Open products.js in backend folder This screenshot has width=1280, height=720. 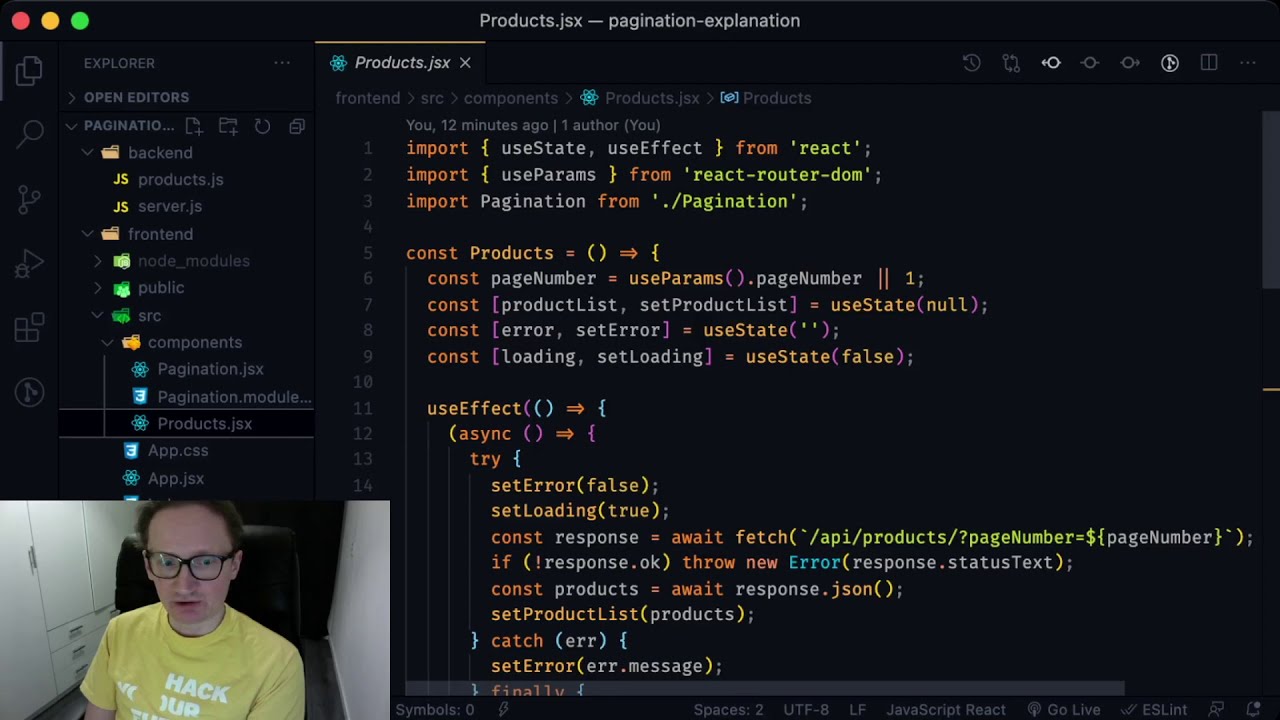[x=180, y=179]
